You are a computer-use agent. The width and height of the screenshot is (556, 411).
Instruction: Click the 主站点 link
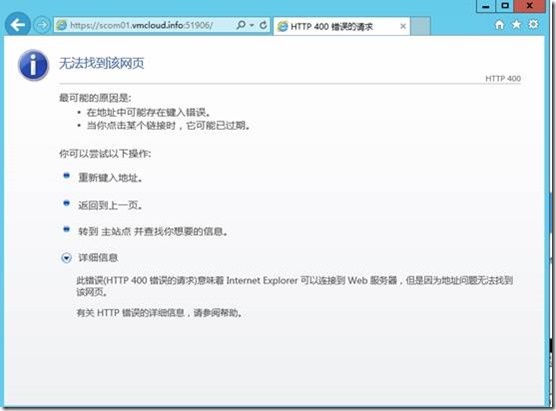116,232
